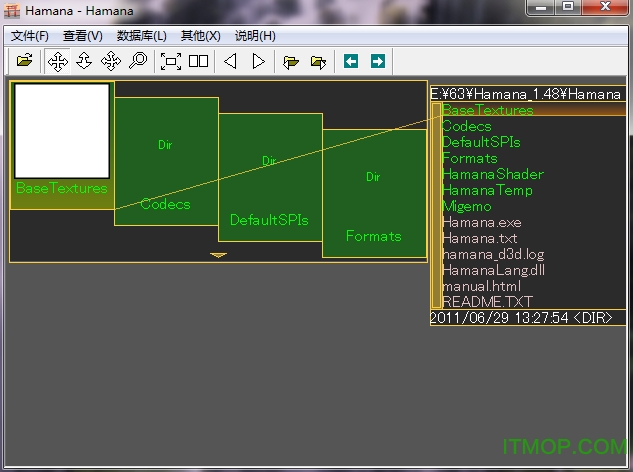633x472 pixels.
Task: Click the green forward arrow icon
Action: click(377, 61)
